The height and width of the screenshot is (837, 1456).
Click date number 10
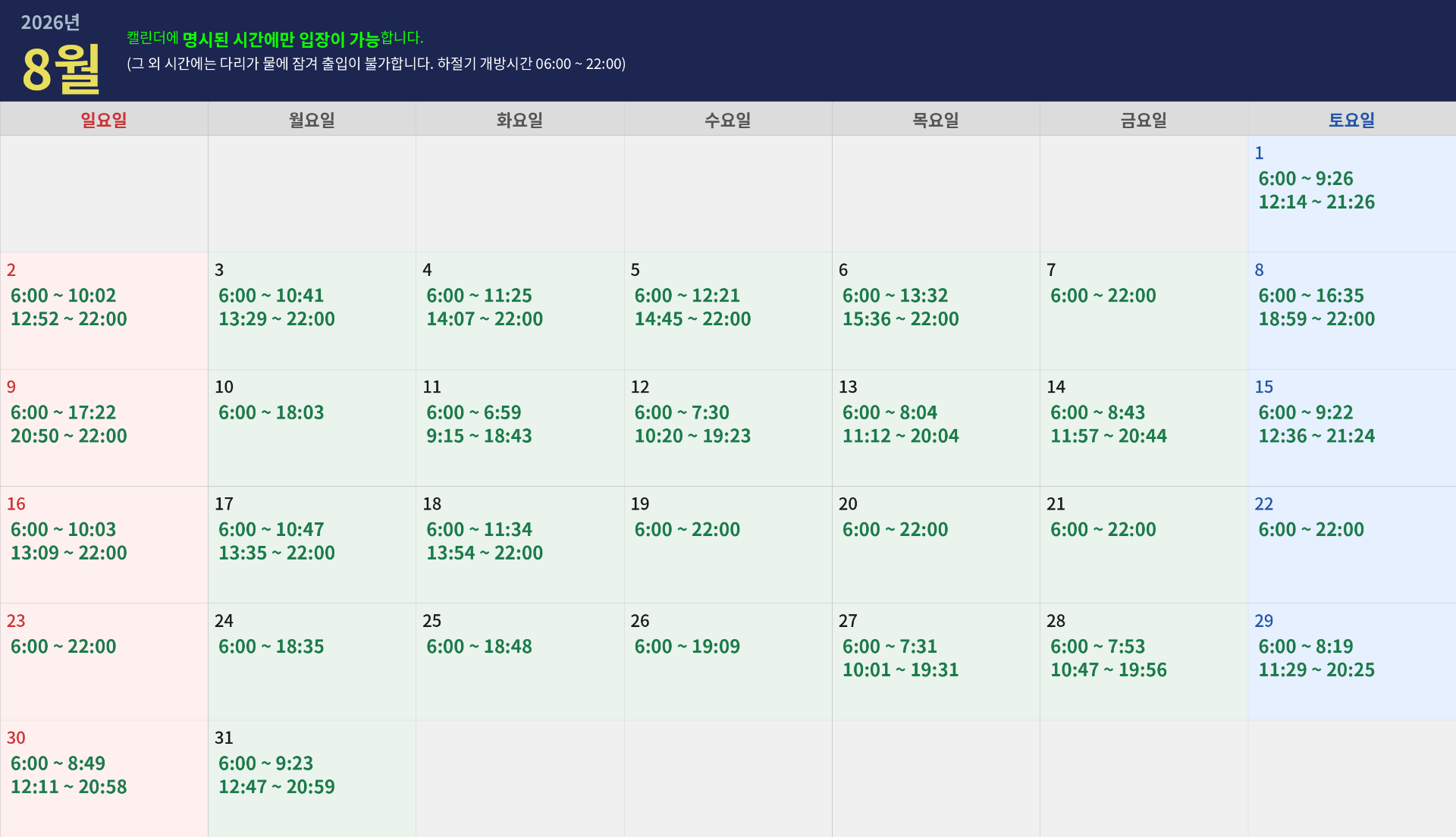(x=224, y=387)
